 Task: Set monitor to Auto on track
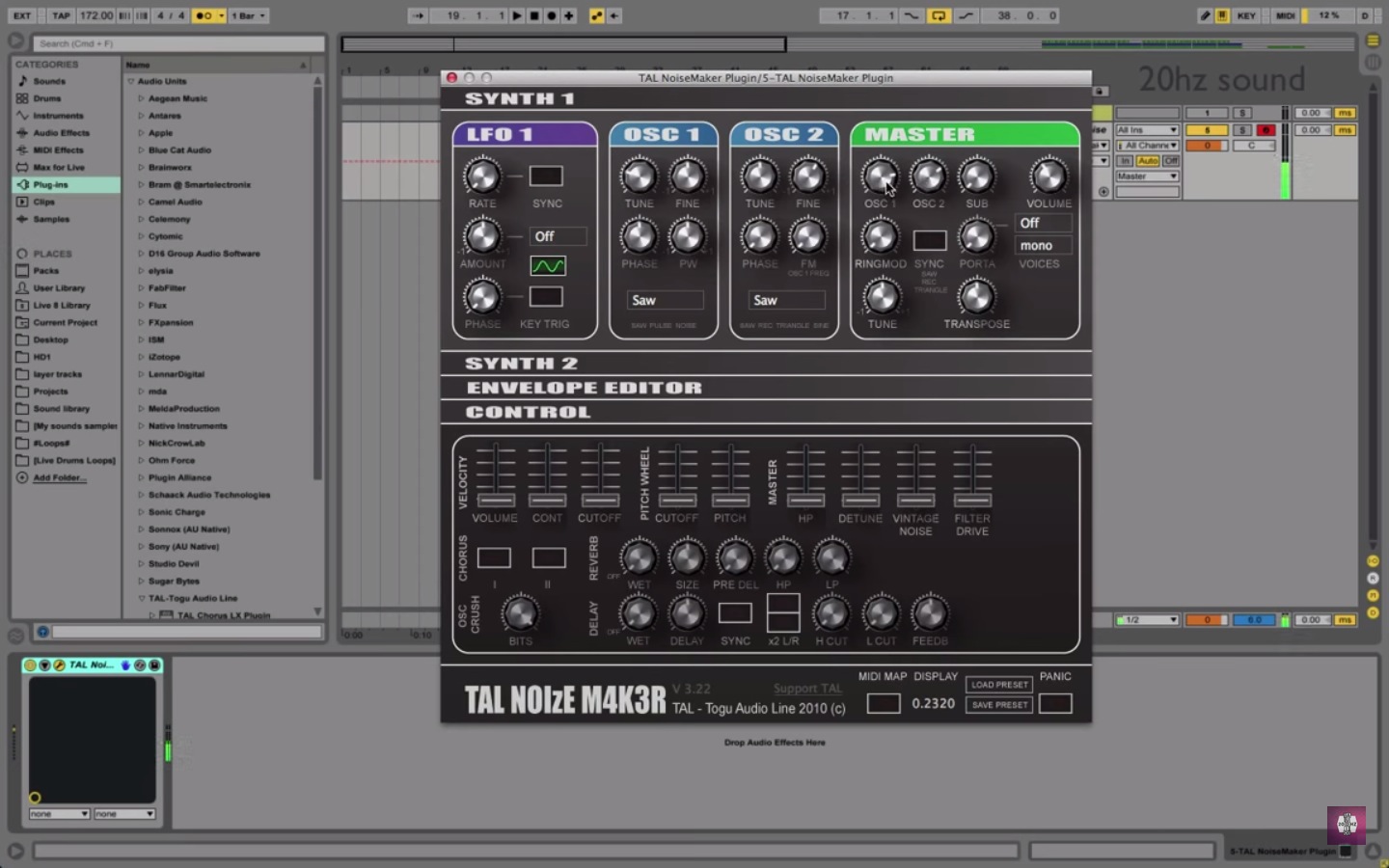1148,161
